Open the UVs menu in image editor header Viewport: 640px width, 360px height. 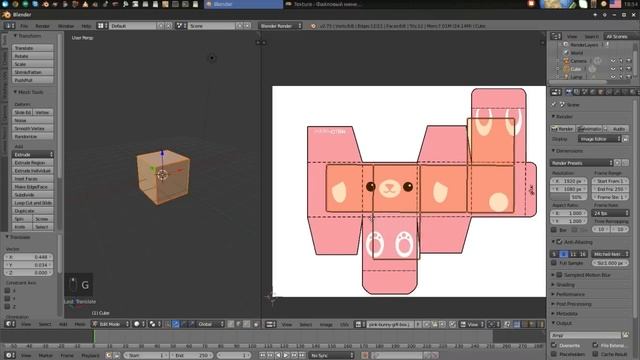point(344,324)
